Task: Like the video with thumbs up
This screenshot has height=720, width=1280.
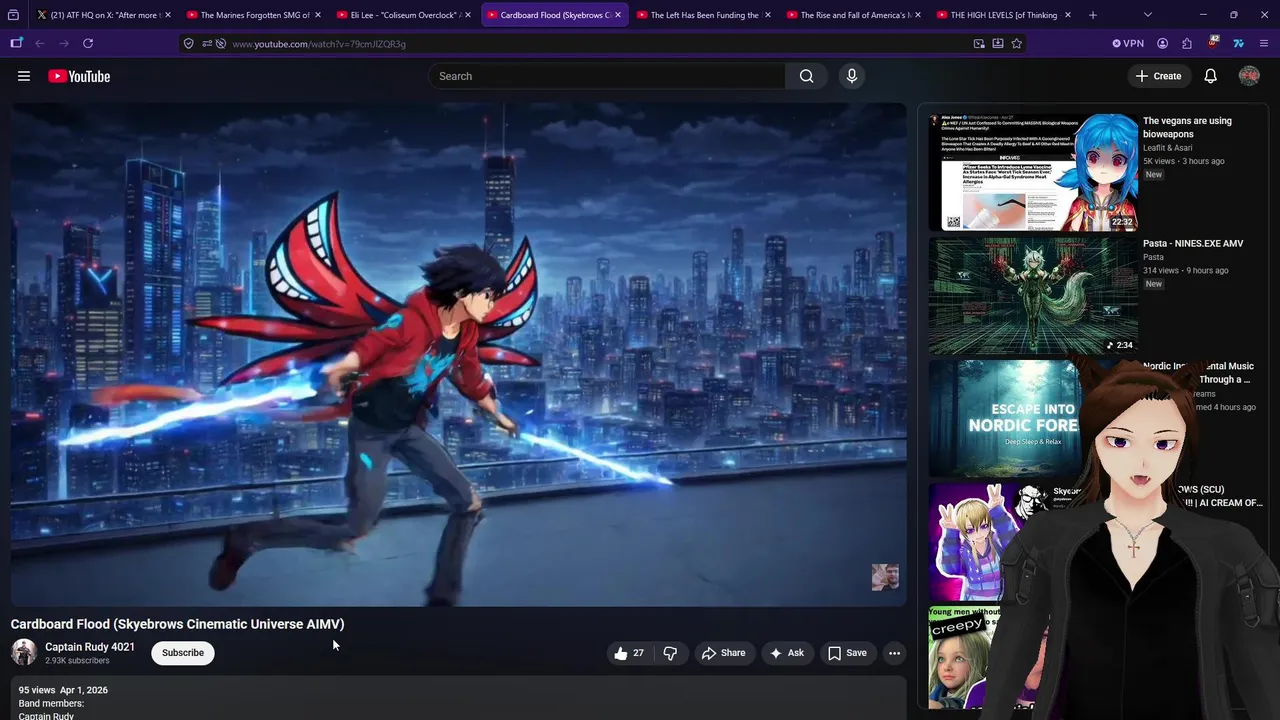Action: tap(629, 653)
